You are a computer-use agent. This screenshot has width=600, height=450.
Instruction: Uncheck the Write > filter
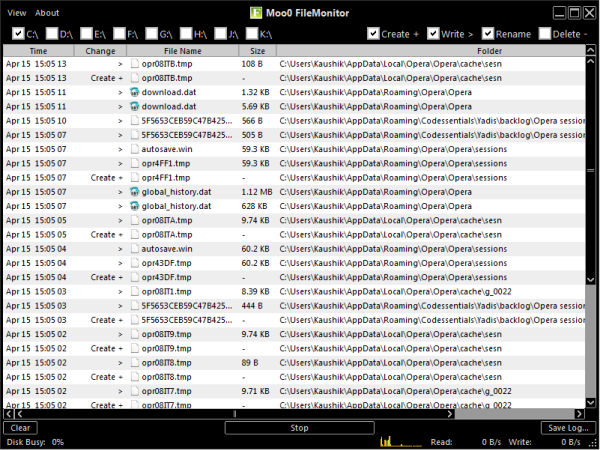click(433, 34)
